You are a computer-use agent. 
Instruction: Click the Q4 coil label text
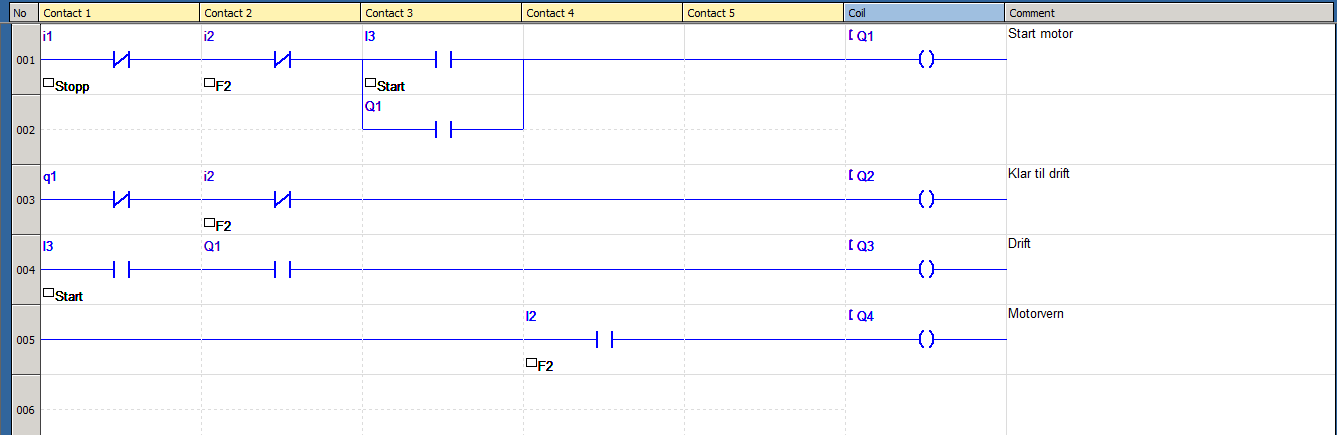(865, 316)
